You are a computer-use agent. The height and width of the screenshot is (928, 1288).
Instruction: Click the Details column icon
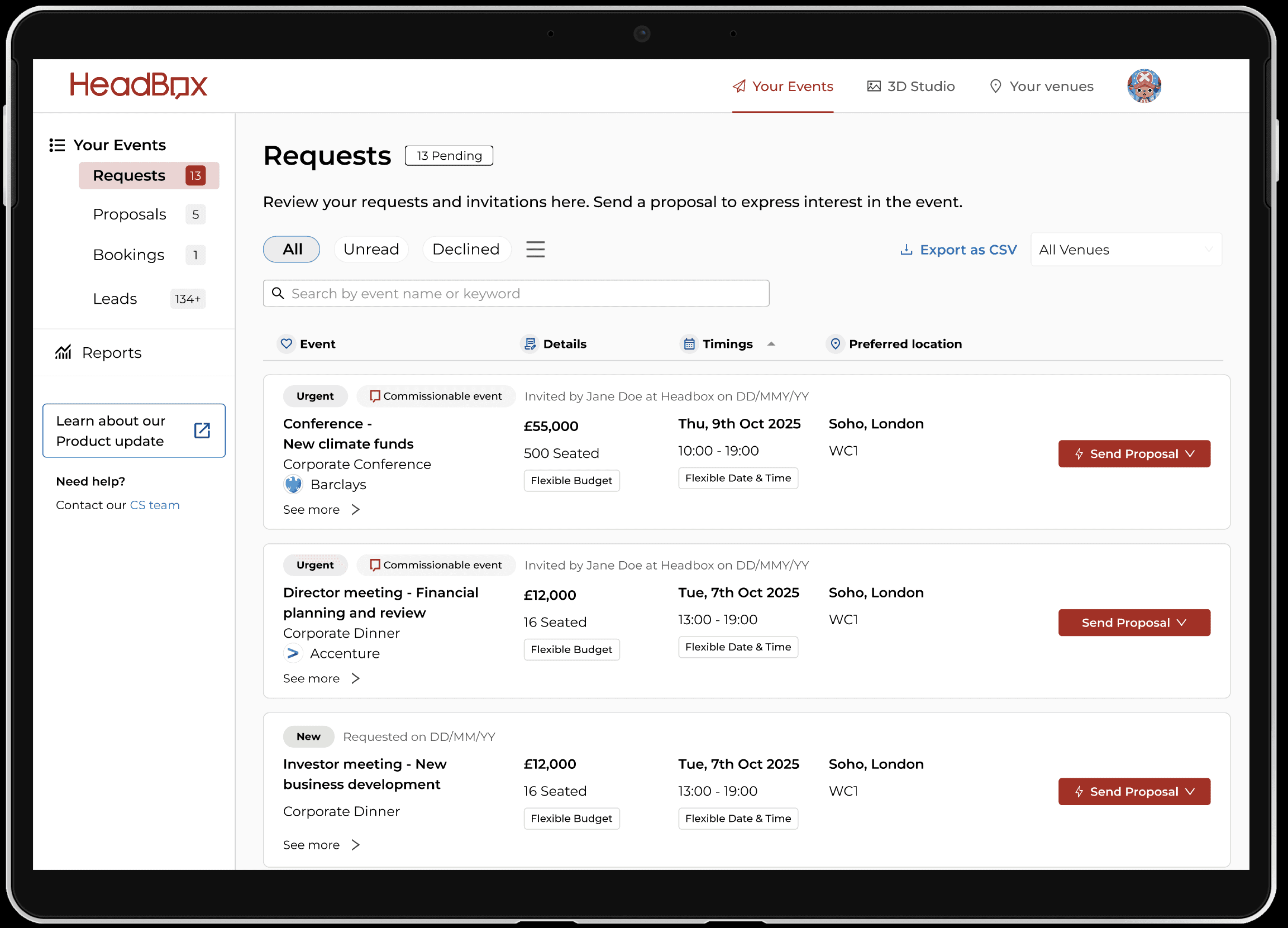530,344
